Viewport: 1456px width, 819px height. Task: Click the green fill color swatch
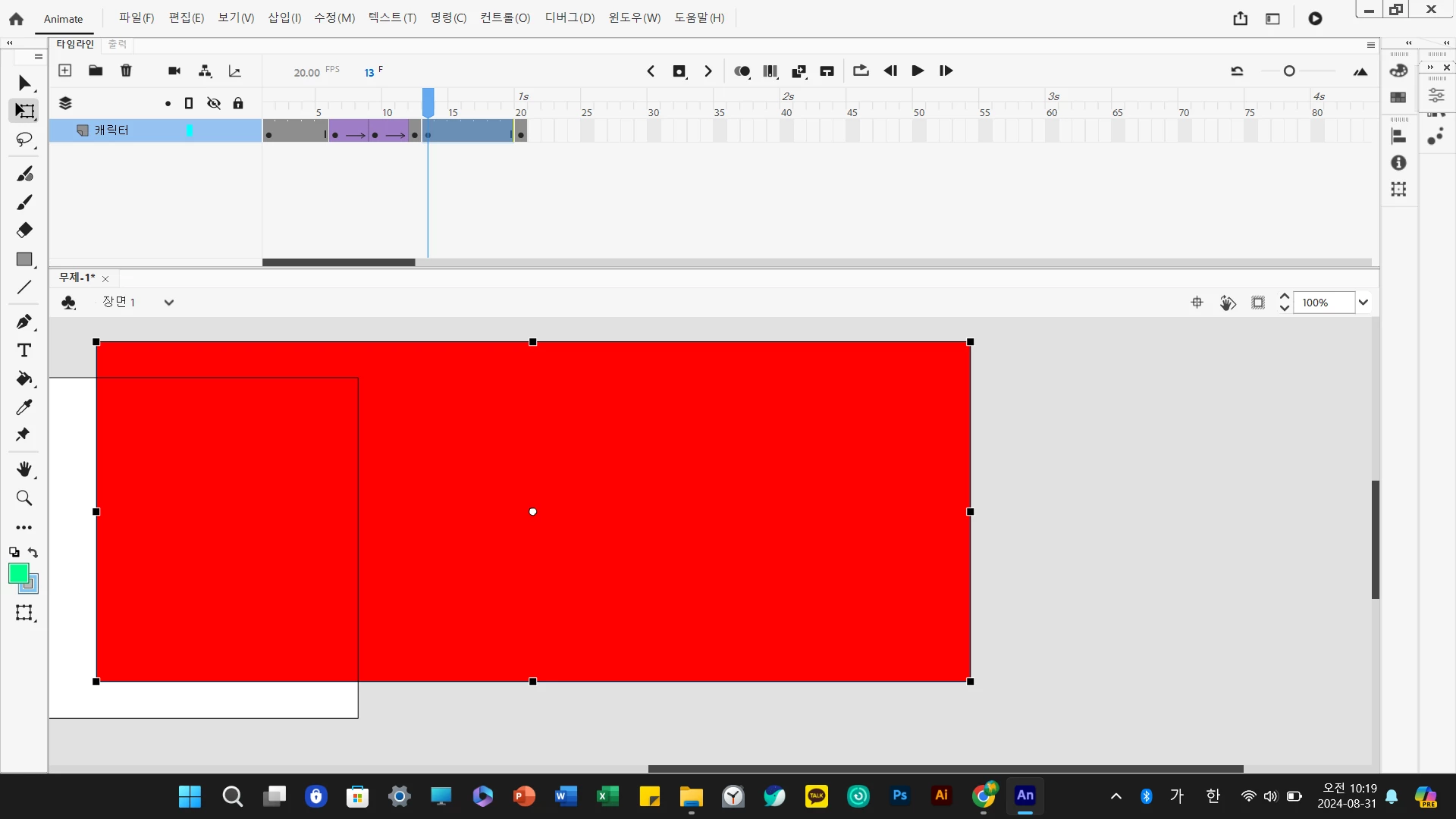(18, 574)
